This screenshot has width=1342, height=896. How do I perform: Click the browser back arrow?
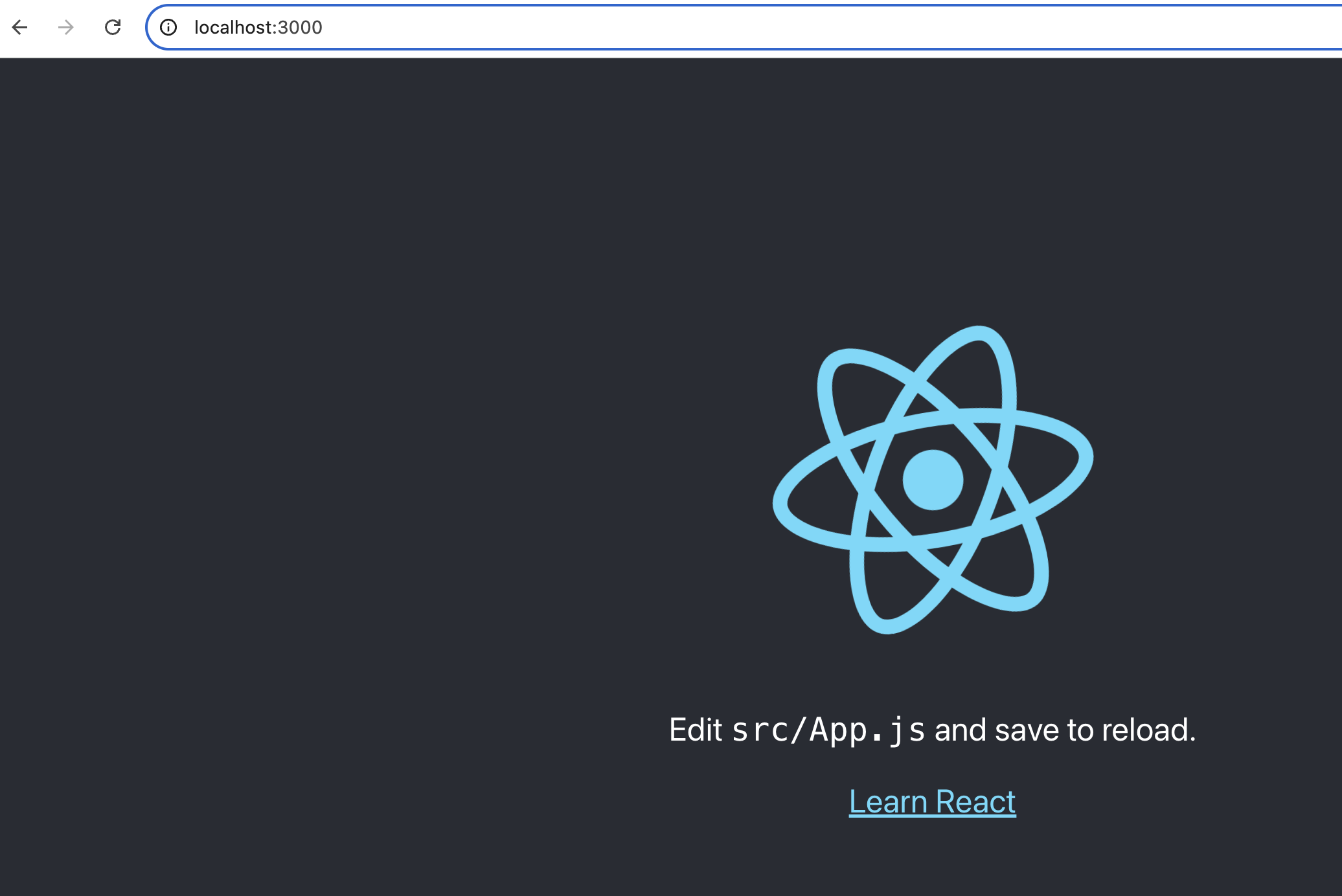(x=20, y=27)
